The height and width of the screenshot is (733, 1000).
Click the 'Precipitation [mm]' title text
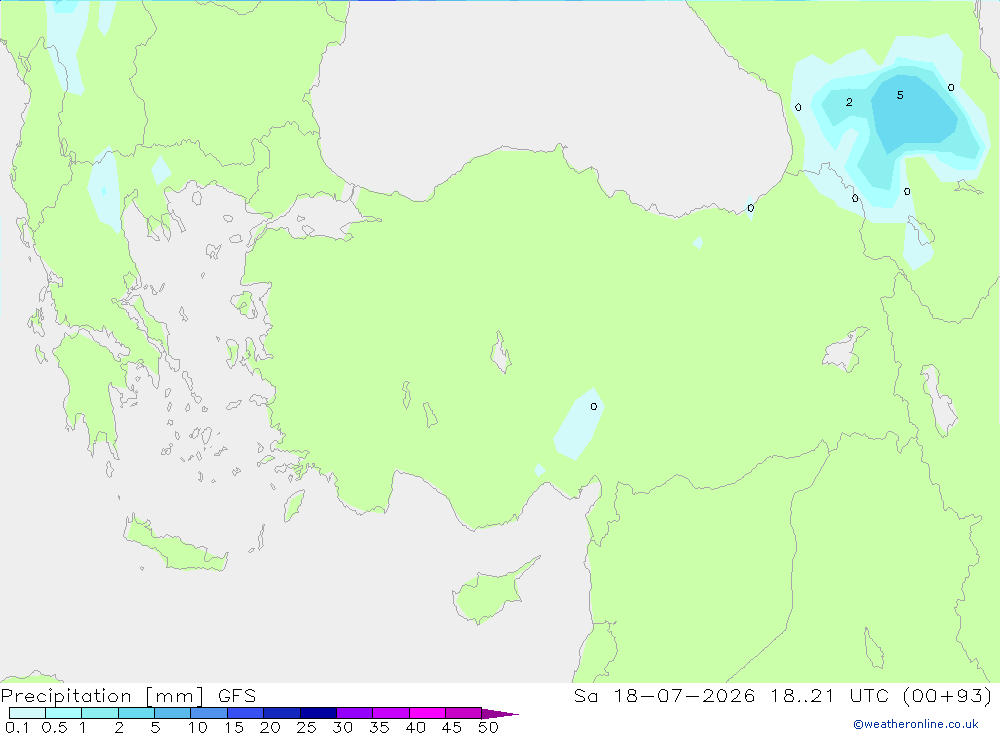[x=102, y=696]
